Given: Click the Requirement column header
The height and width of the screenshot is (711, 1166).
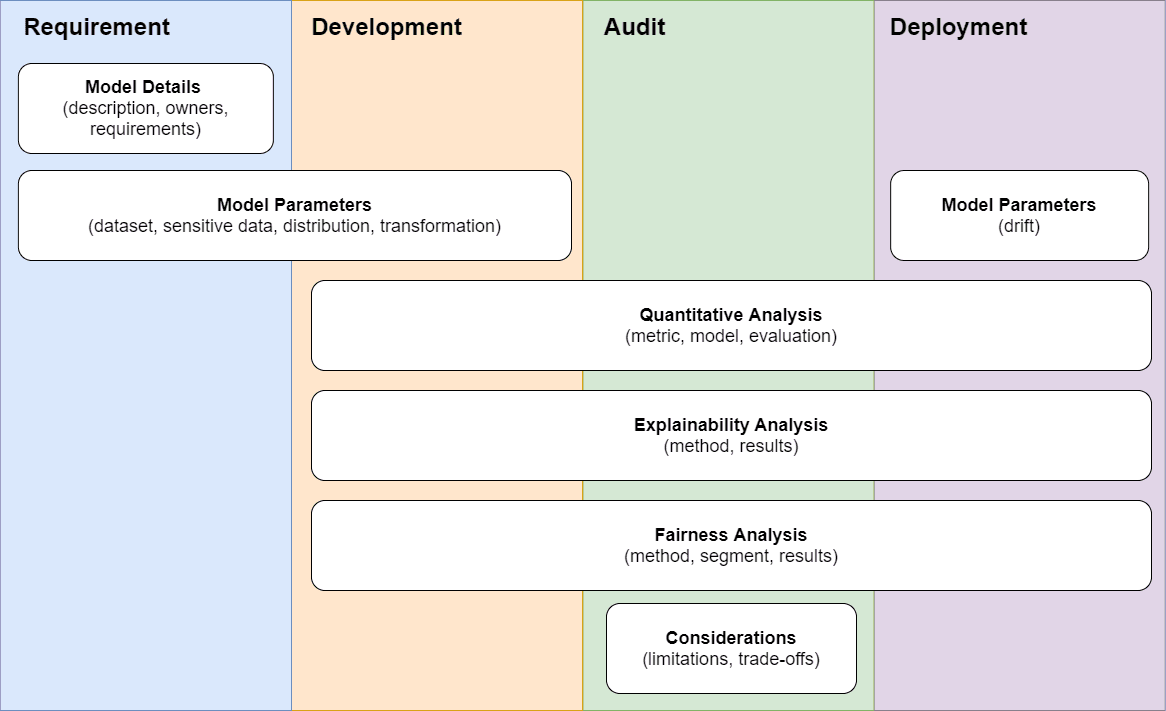Looking at the screenshot, I should point(96,27).
